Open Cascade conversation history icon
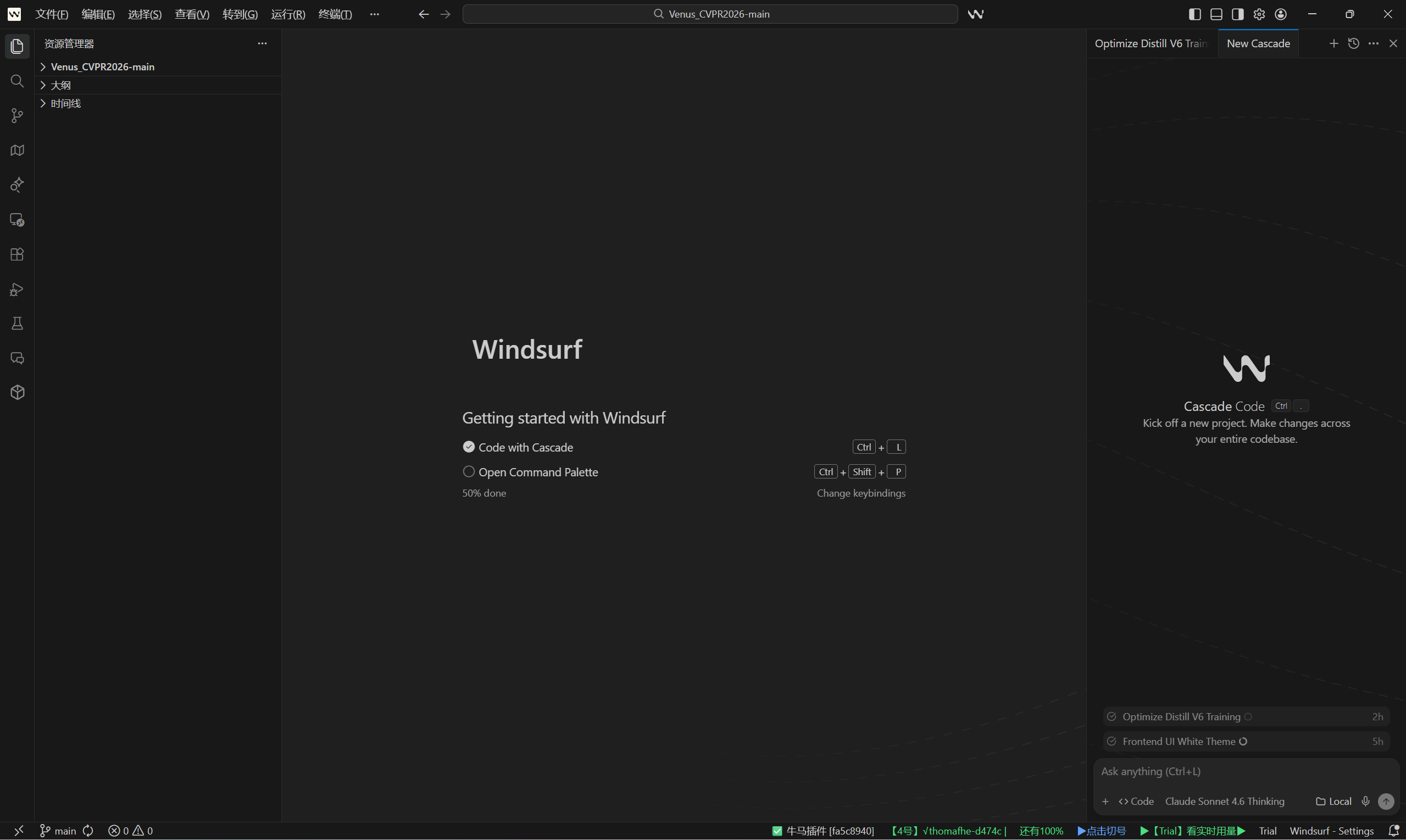 point(1353,43)
